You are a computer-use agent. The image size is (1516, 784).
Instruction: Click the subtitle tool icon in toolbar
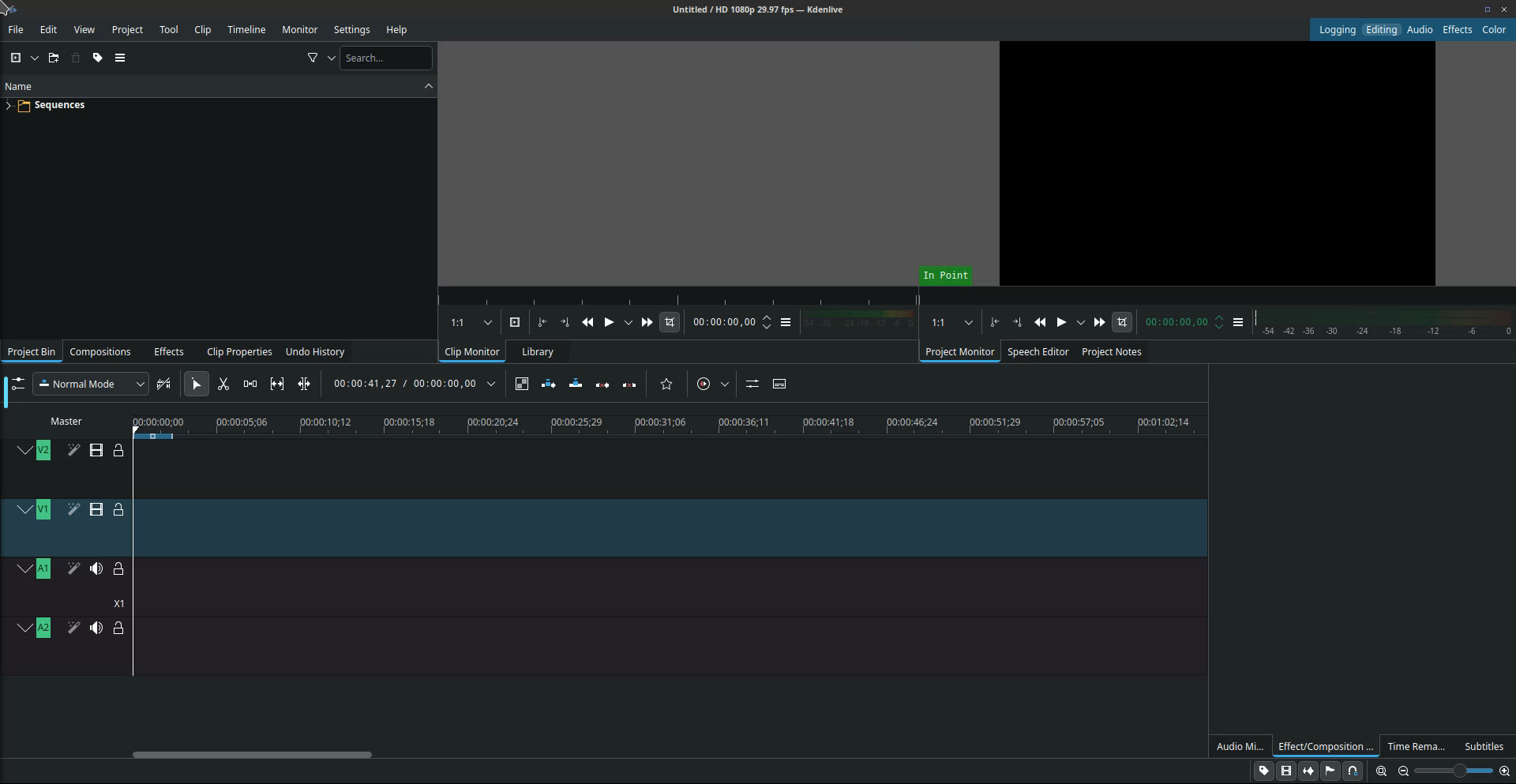(x=779, y=384)
